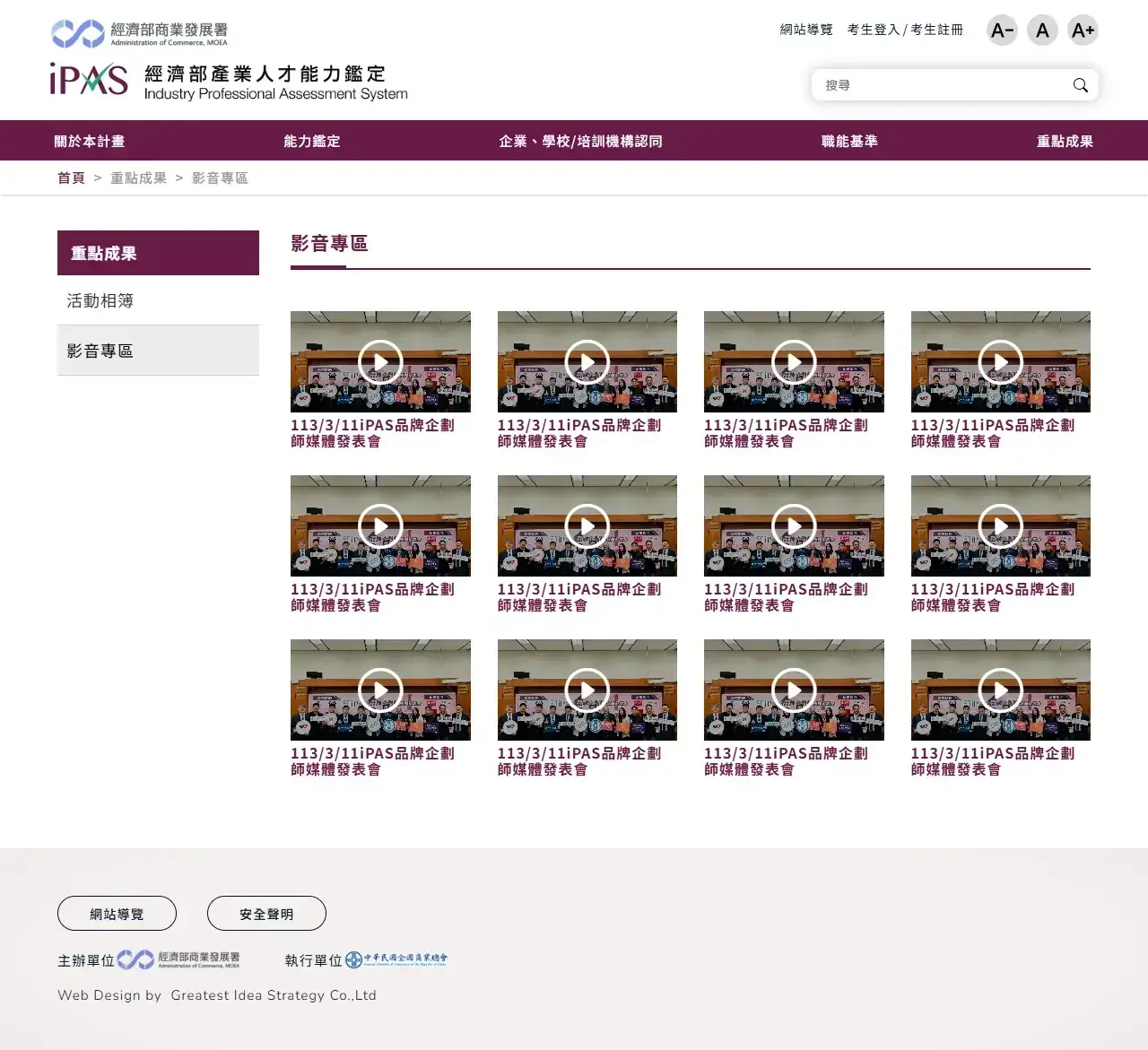Viewport: 1148px width, 1050px height.
Task: Open the 職能基準 menu
Action: [x=850, y=141]
